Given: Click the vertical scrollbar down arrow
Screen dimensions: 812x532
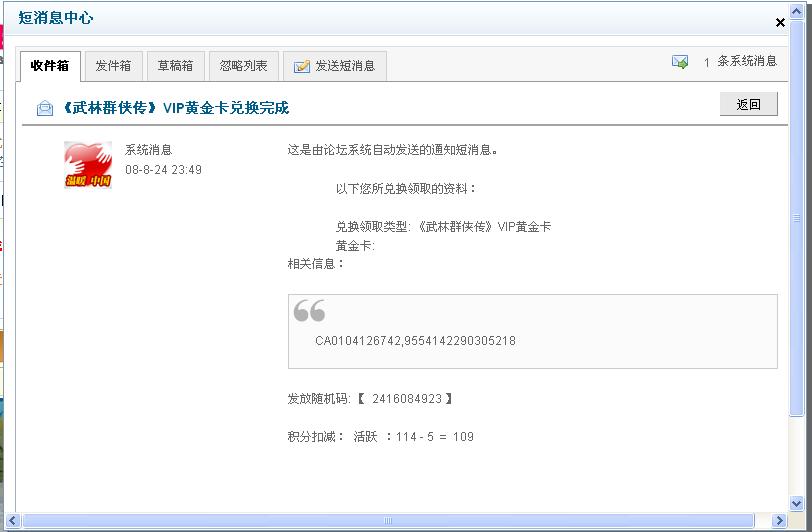Looking at the screenshot, I should click(x=797, y=504).
